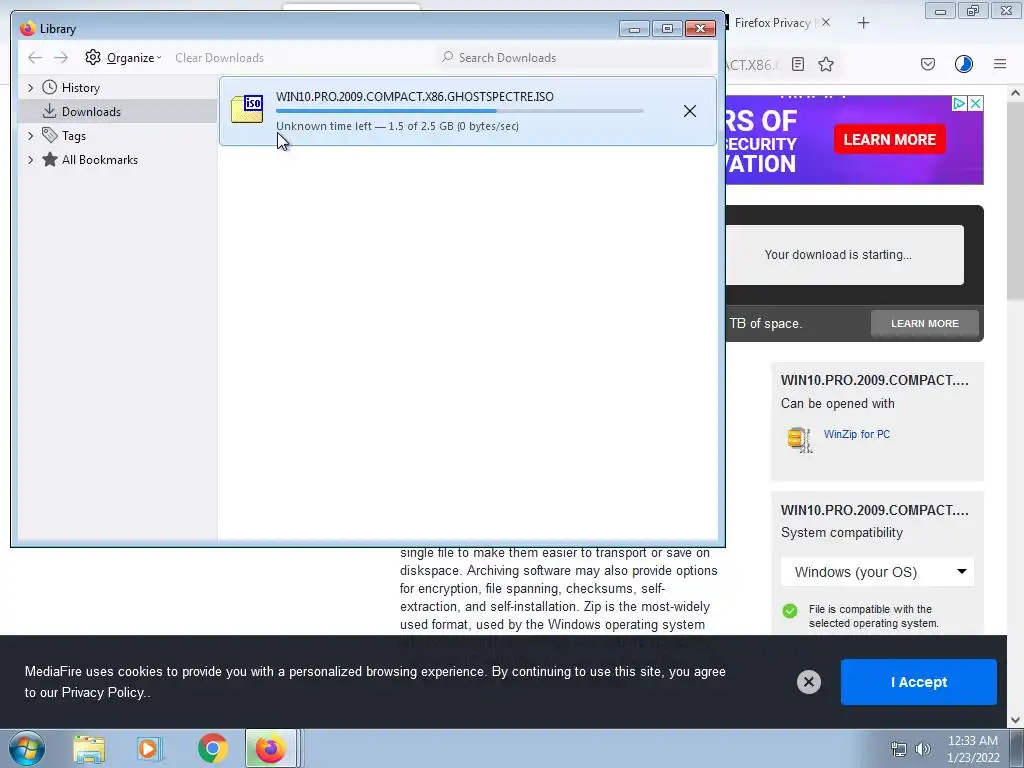The height and width of the screenshot is (768, 1024).
Task: Click the green compatibility checkmark icon
Action: (790, 611)
